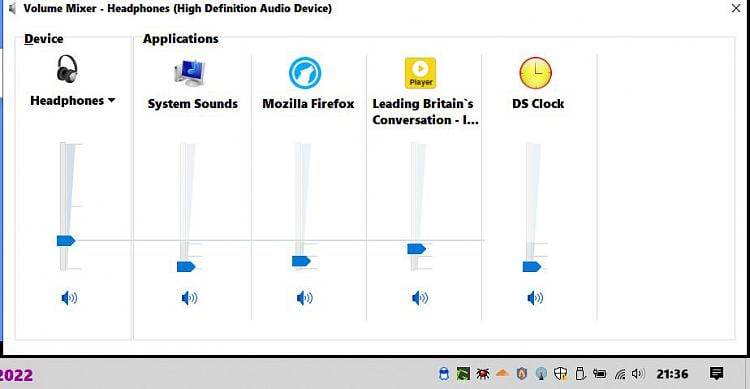Mute the Leading Britain's Conversation player
Screen dimensions: 750x389
(419, 298)
